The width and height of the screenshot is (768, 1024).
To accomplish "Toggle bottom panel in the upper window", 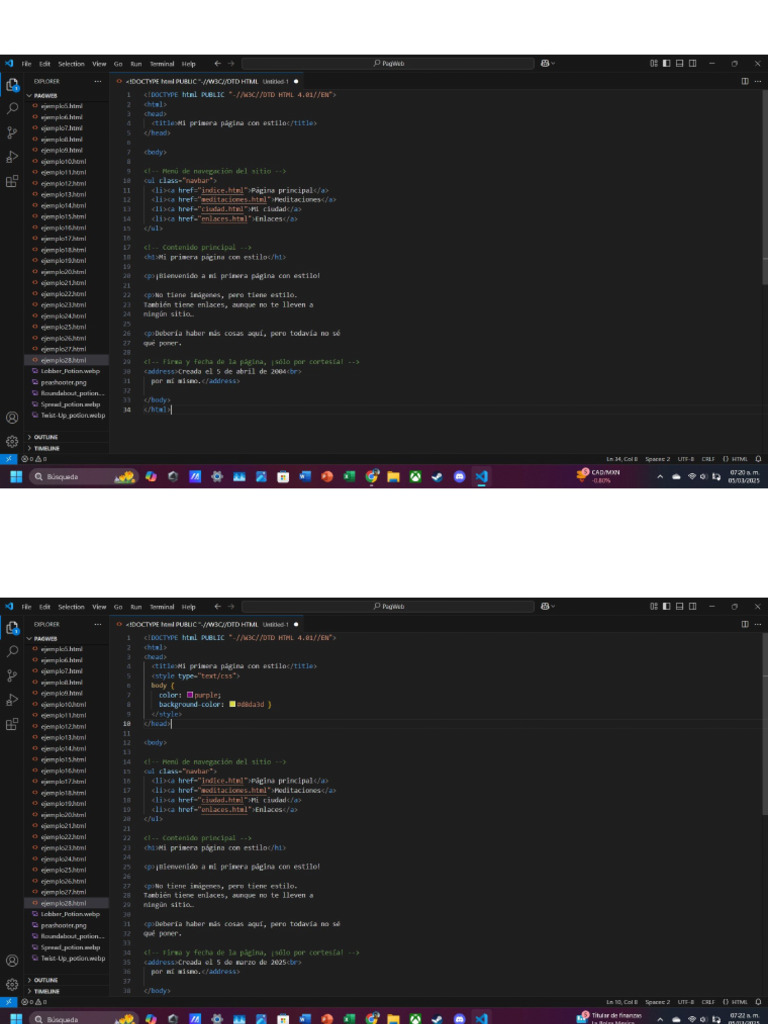I will [x=679, y=63].
